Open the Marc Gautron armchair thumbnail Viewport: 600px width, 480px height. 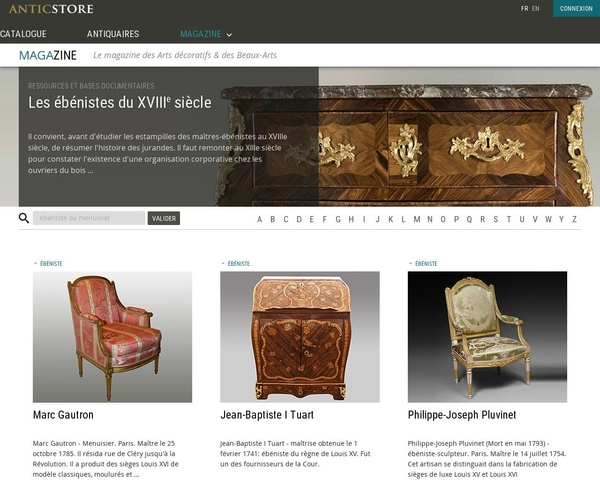tap(112, 337)
